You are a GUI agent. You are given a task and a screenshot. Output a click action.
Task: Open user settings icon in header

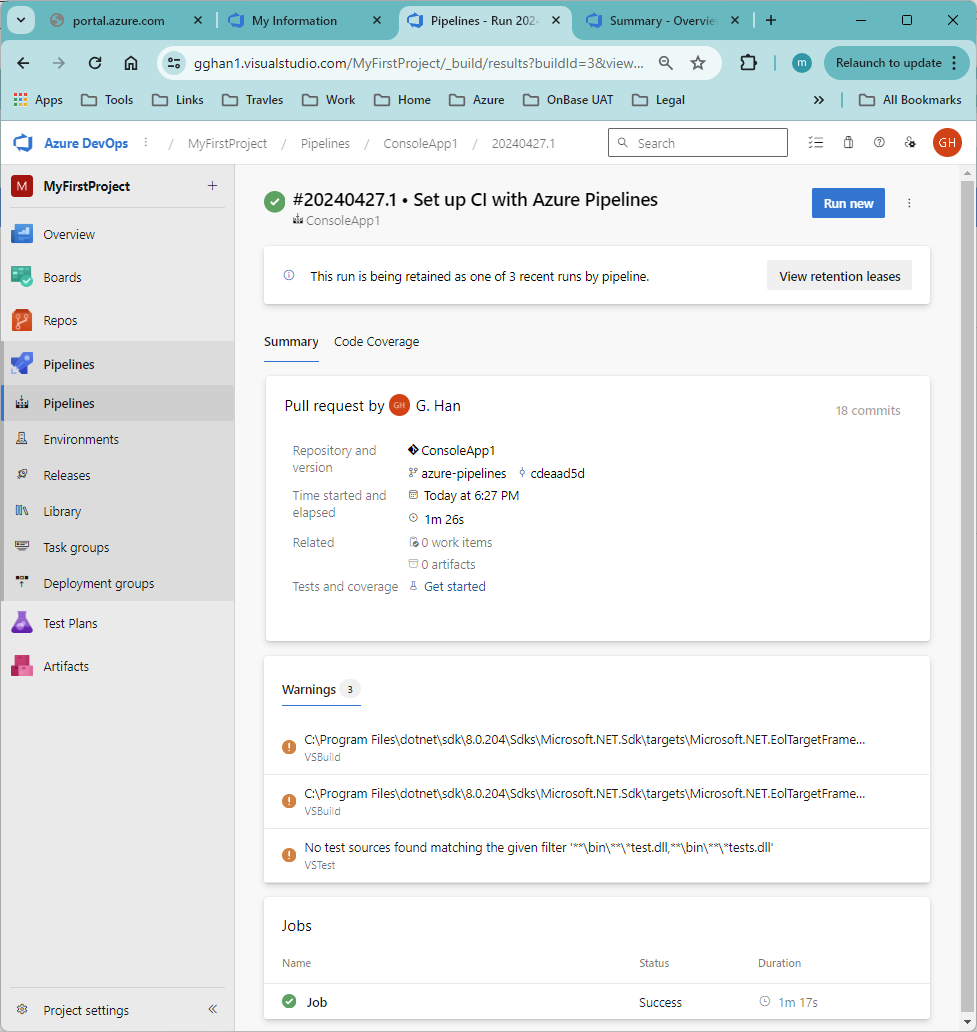[910, 143]
